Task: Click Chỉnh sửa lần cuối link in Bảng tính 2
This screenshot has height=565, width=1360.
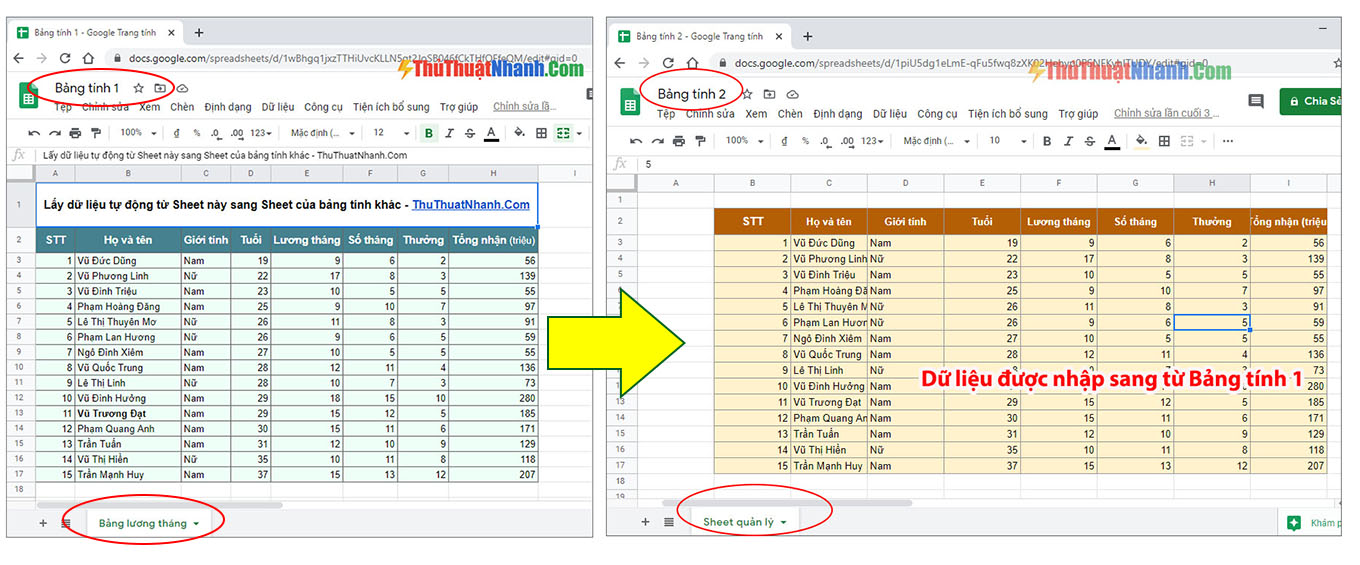Action: 1167,114
